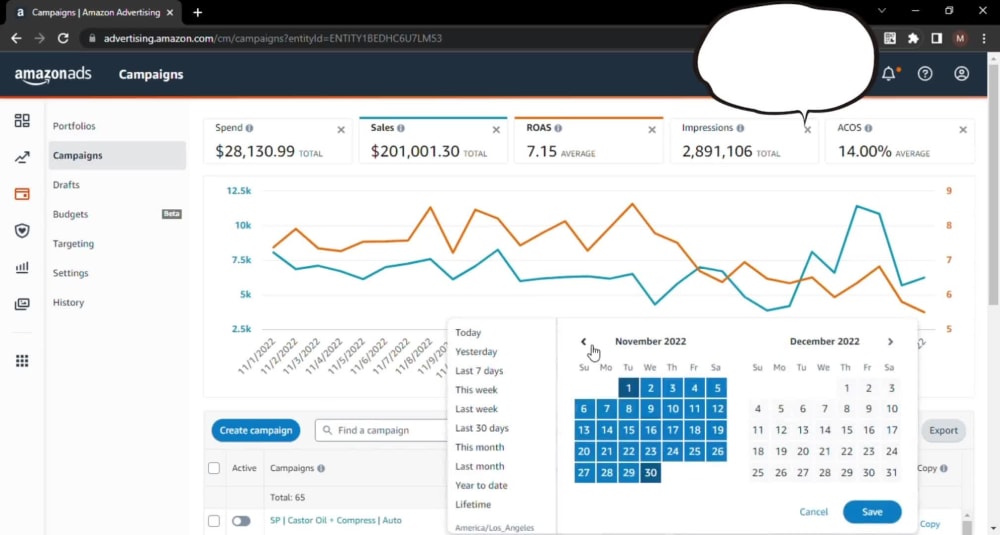Click the browser back arrow

tap(16, 38)
